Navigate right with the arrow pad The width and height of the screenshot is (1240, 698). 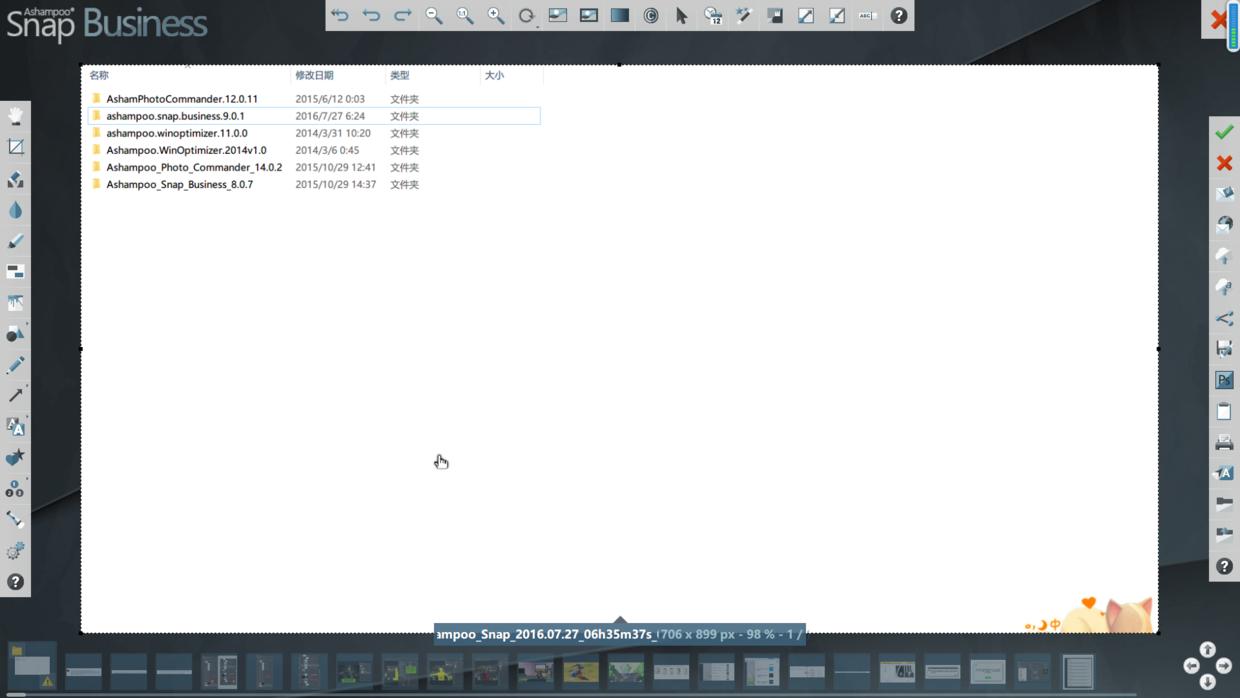coord(1224,665)
